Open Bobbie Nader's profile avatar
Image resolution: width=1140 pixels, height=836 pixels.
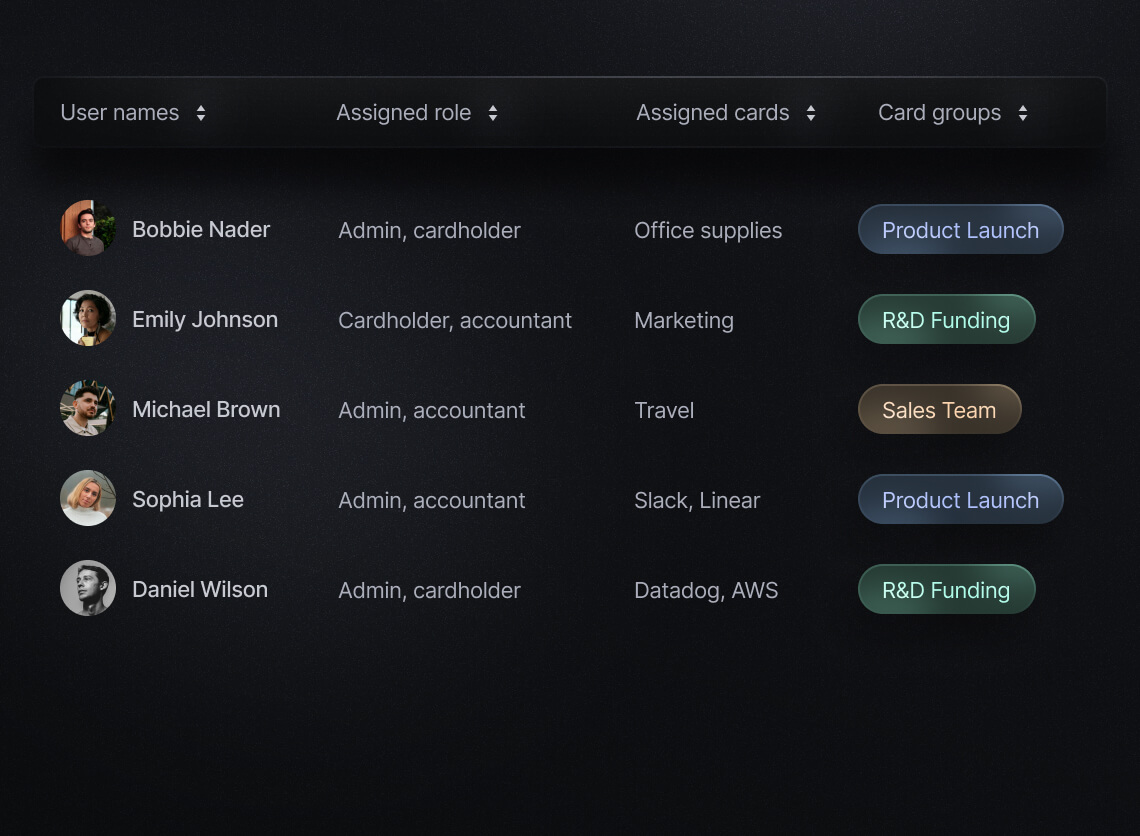point(88,229)
